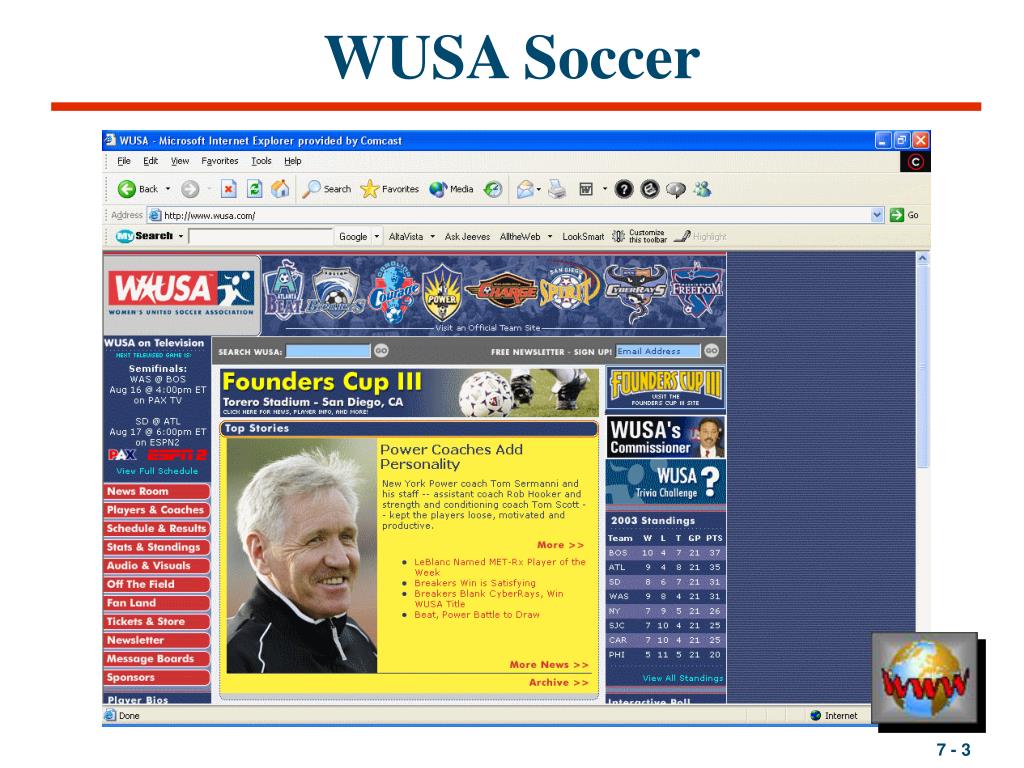Image resolution: width=1024 pixels, height=768 pixels.
Task: Click the Mail envelope icon
Action: click(525, 189)
